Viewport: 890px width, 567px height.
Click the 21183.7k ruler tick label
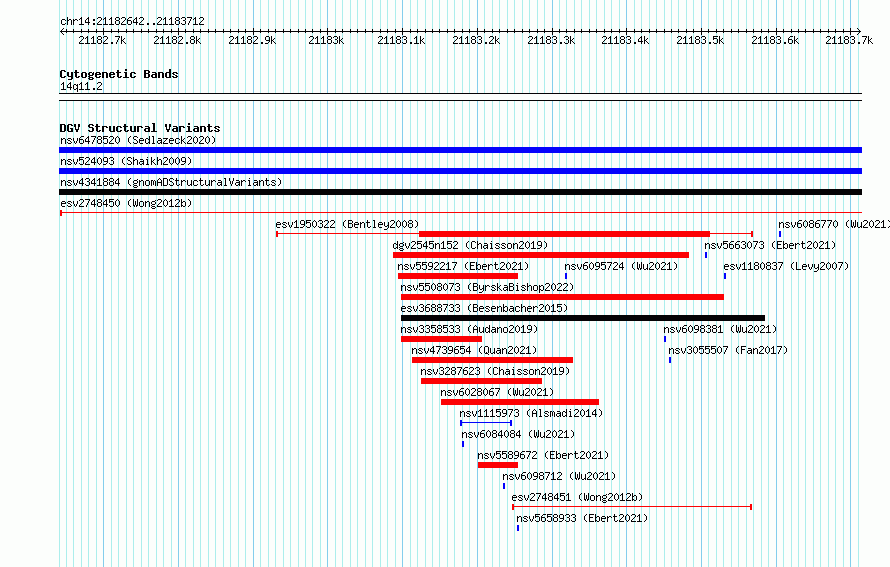[x=849, y=40]
